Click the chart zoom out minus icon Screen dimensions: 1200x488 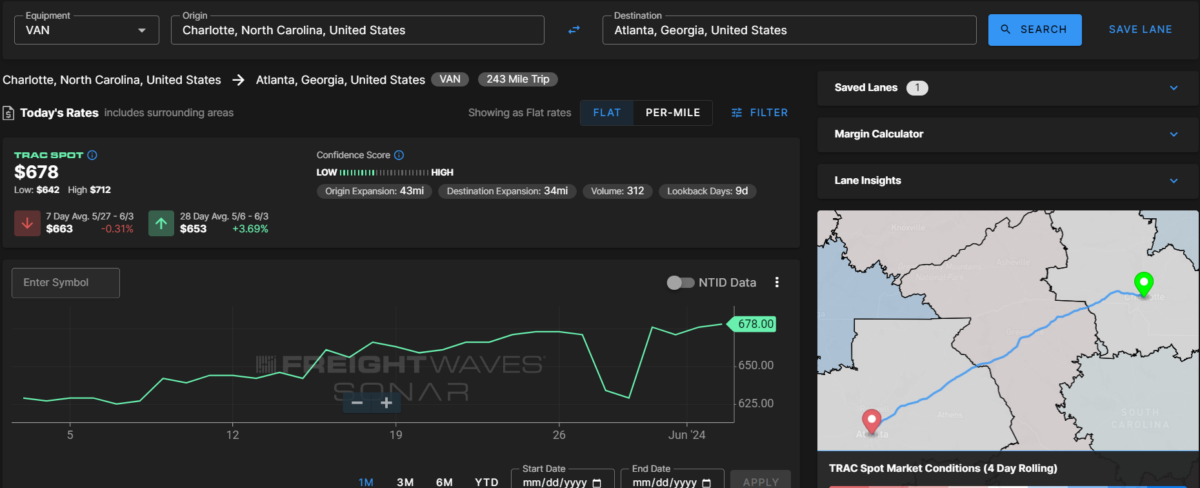(358, 403)
